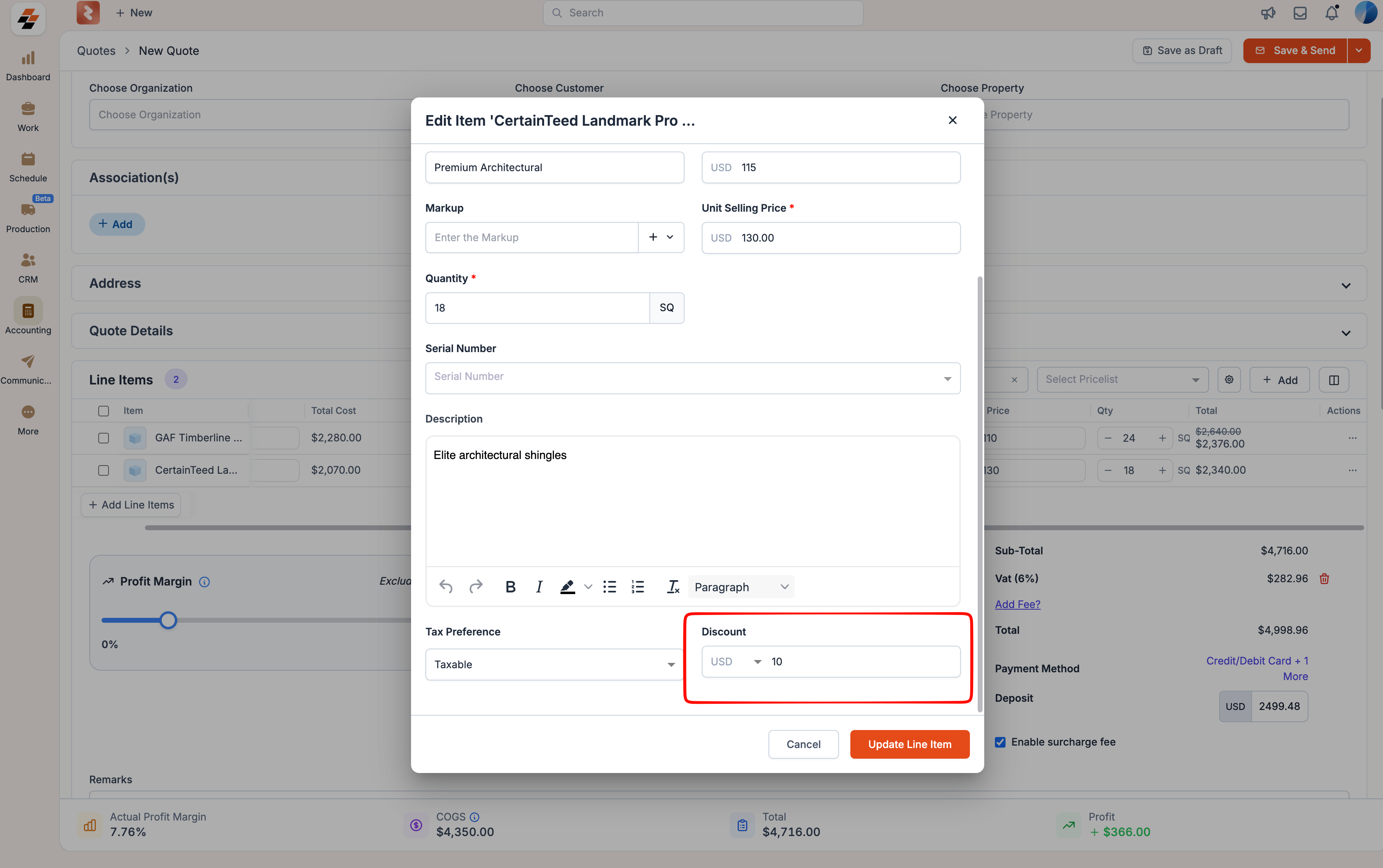Toggle italic in description editor
Screen dimensions: 1383x868
[x=539, y=587]
